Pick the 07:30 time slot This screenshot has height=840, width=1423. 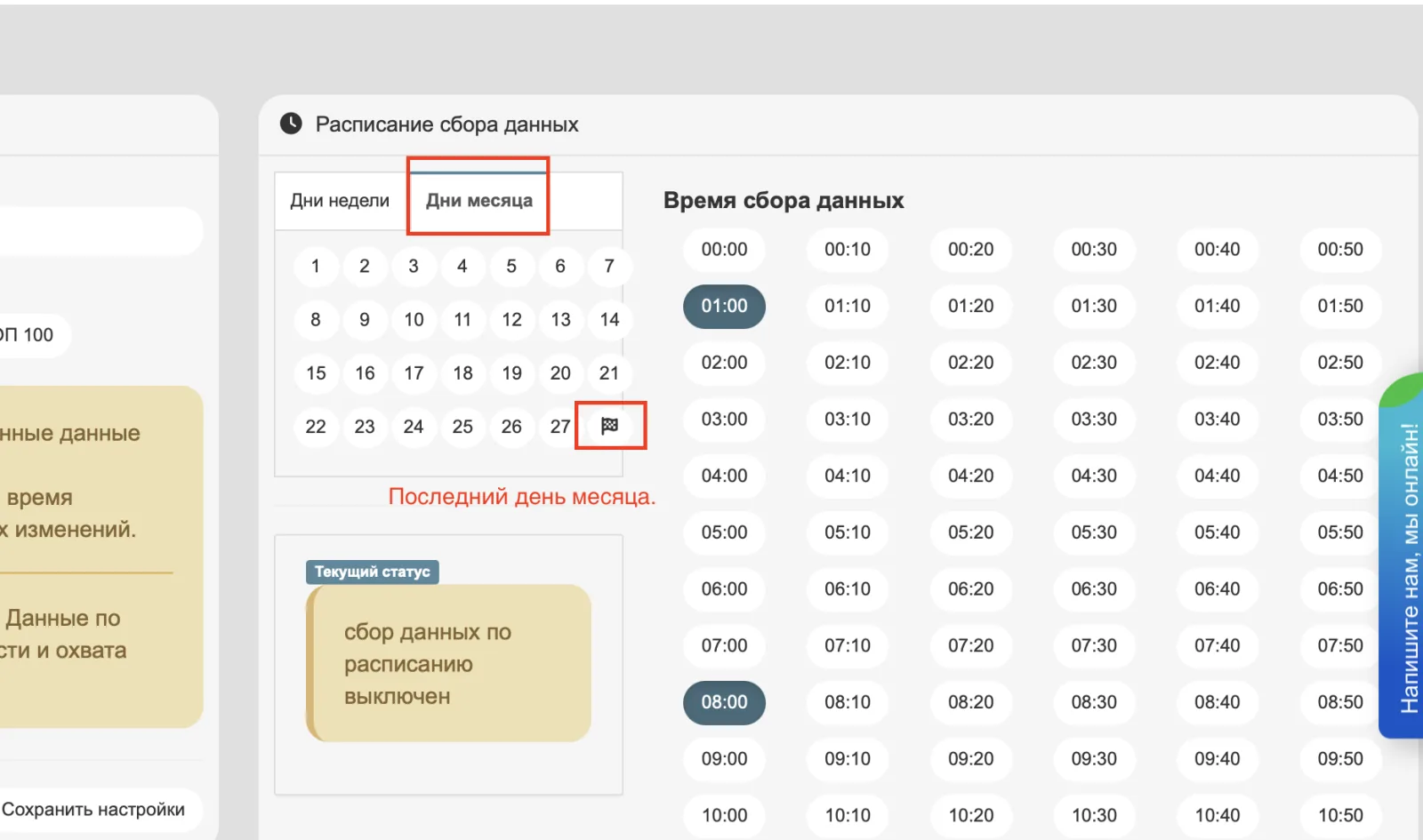coord(1094,646)
